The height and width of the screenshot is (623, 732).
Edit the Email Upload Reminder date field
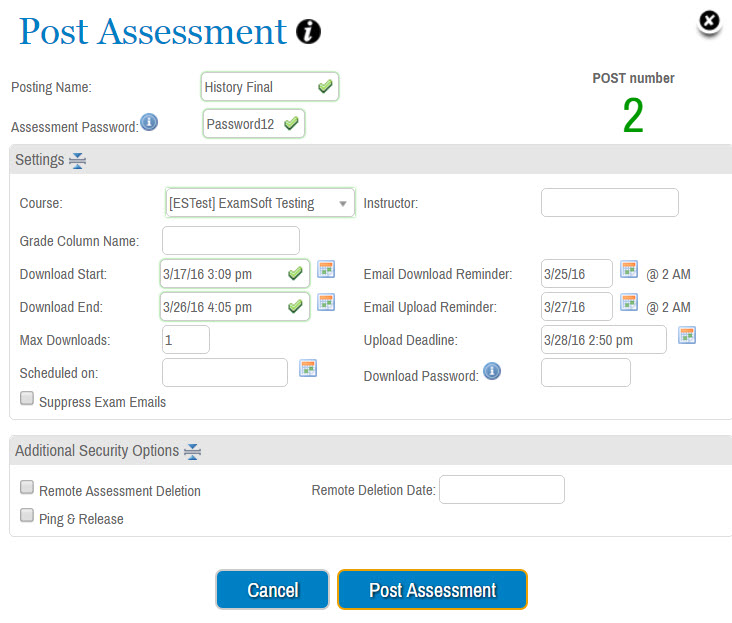point(577,307)
